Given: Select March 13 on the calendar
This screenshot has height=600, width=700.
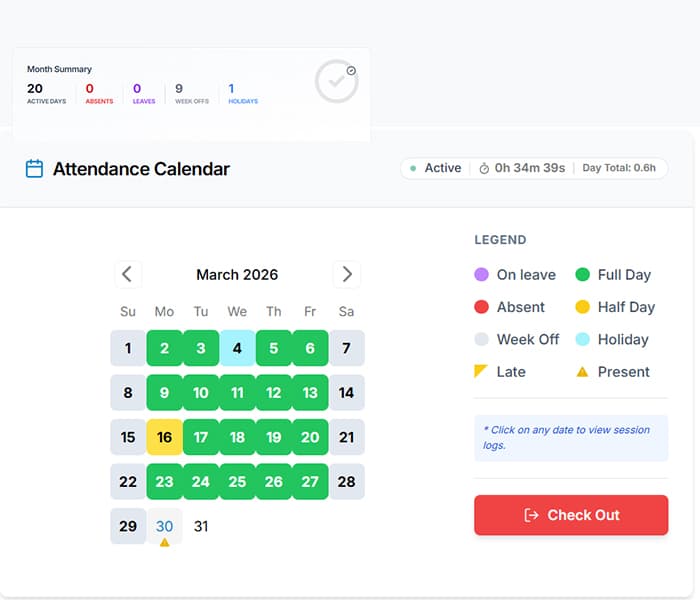Looking at the screenshot, I should click(310, 392).
